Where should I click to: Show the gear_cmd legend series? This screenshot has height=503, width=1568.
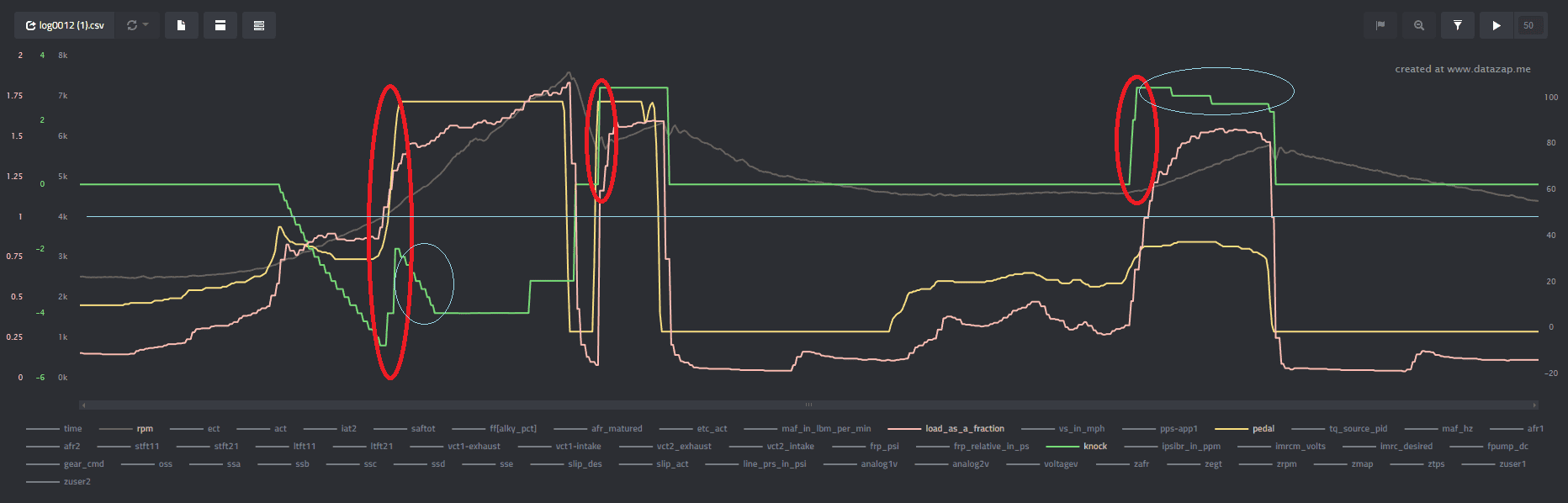click(66, 464)
